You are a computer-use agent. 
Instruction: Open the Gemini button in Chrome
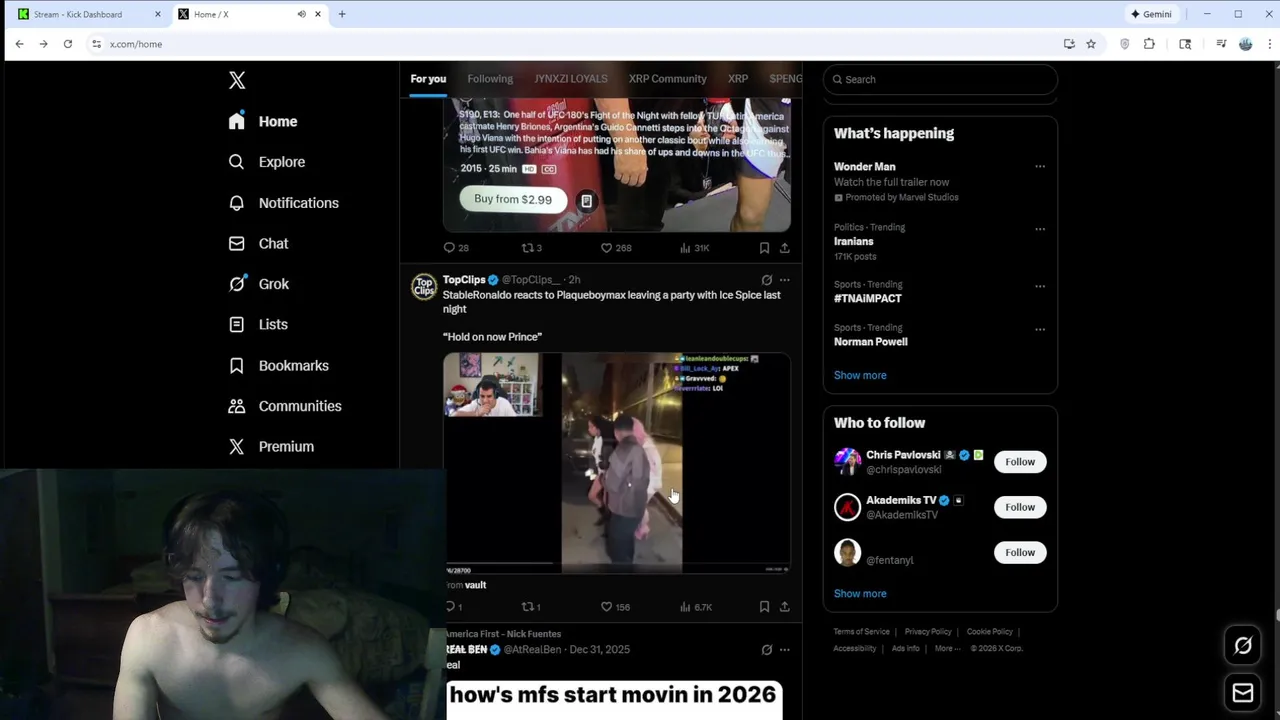tap(1151, 14)
